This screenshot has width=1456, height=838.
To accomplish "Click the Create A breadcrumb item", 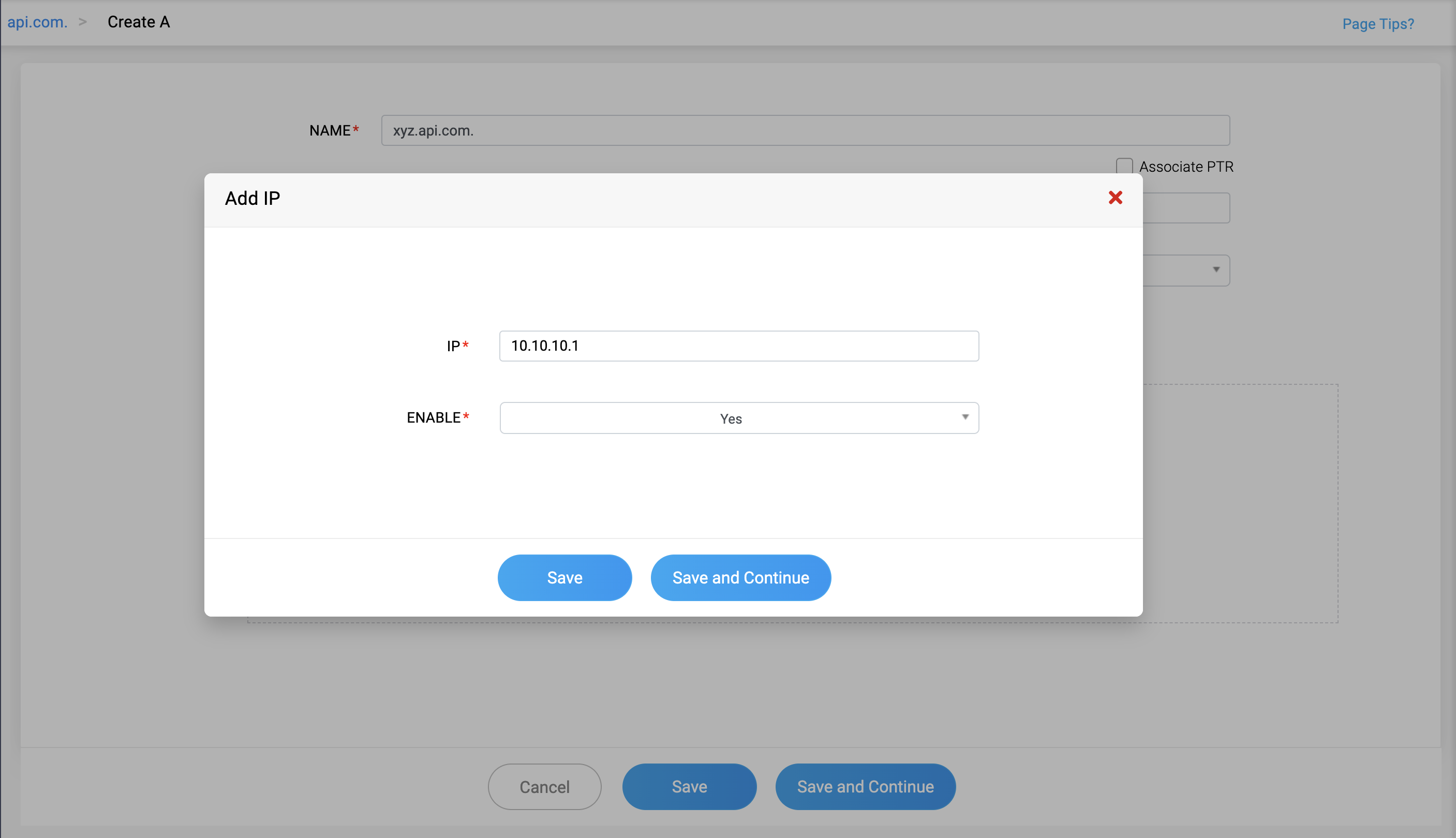I will pos(139,22).
